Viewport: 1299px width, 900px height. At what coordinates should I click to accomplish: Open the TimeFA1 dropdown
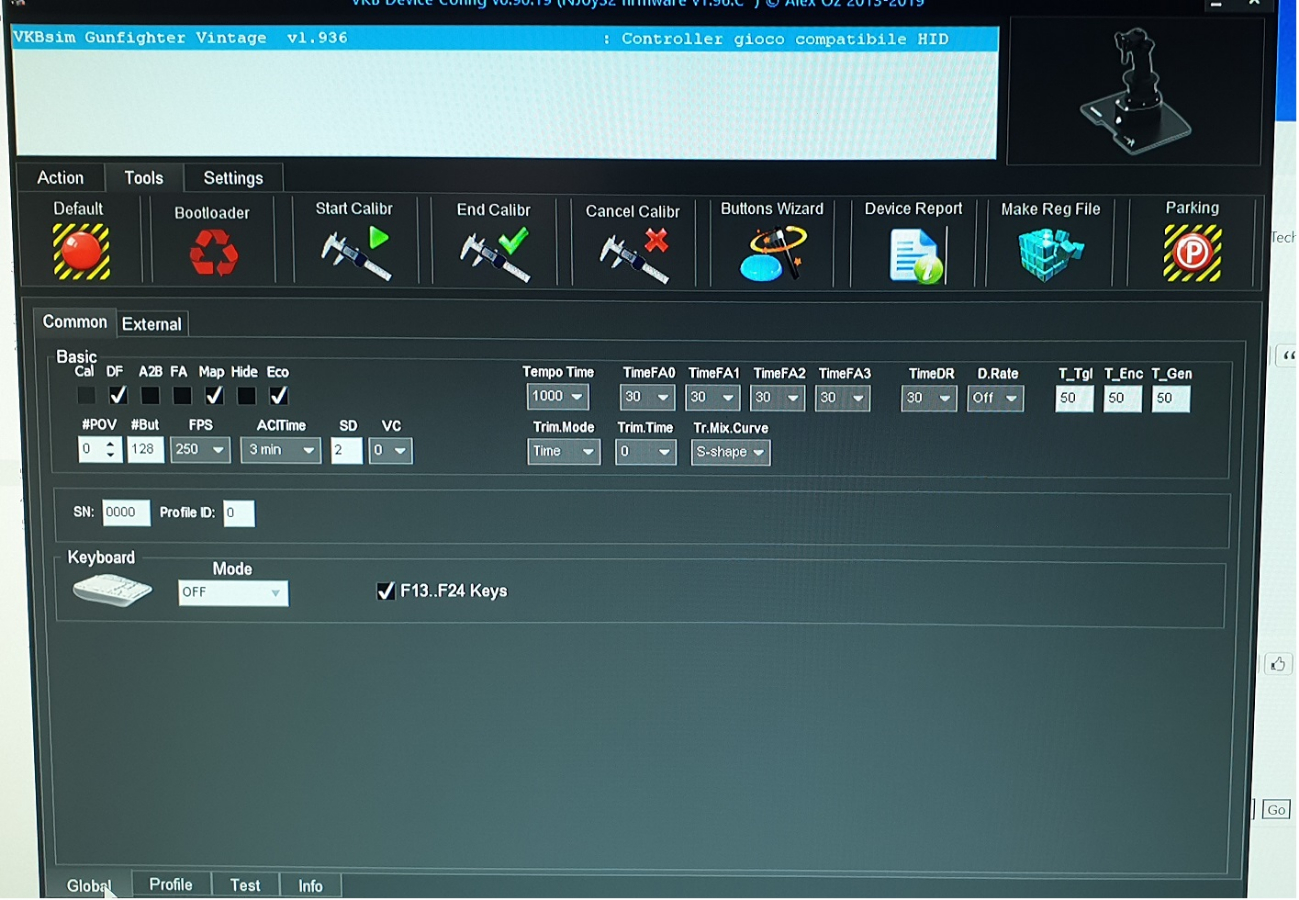point(713,398)
